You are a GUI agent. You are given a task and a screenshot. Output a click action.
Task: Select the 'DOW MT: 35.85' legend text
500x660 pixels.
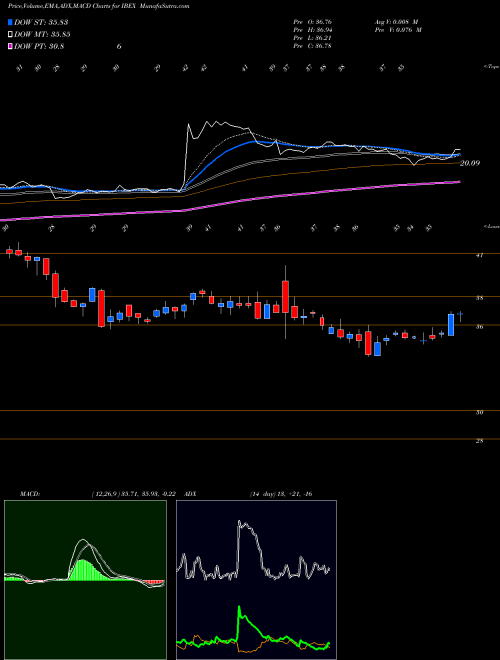pos(42,35)
